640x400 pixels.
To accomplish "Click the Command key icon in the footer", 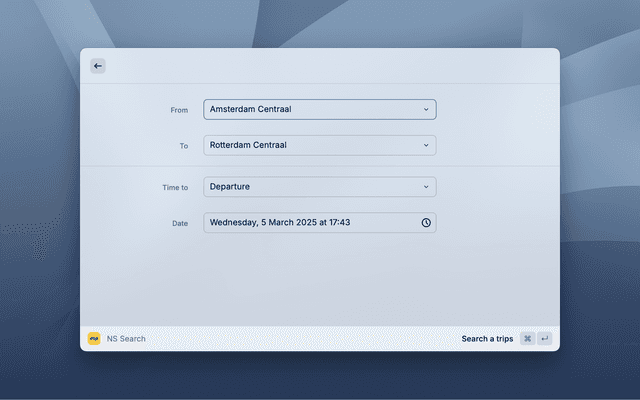I will 527,339.
